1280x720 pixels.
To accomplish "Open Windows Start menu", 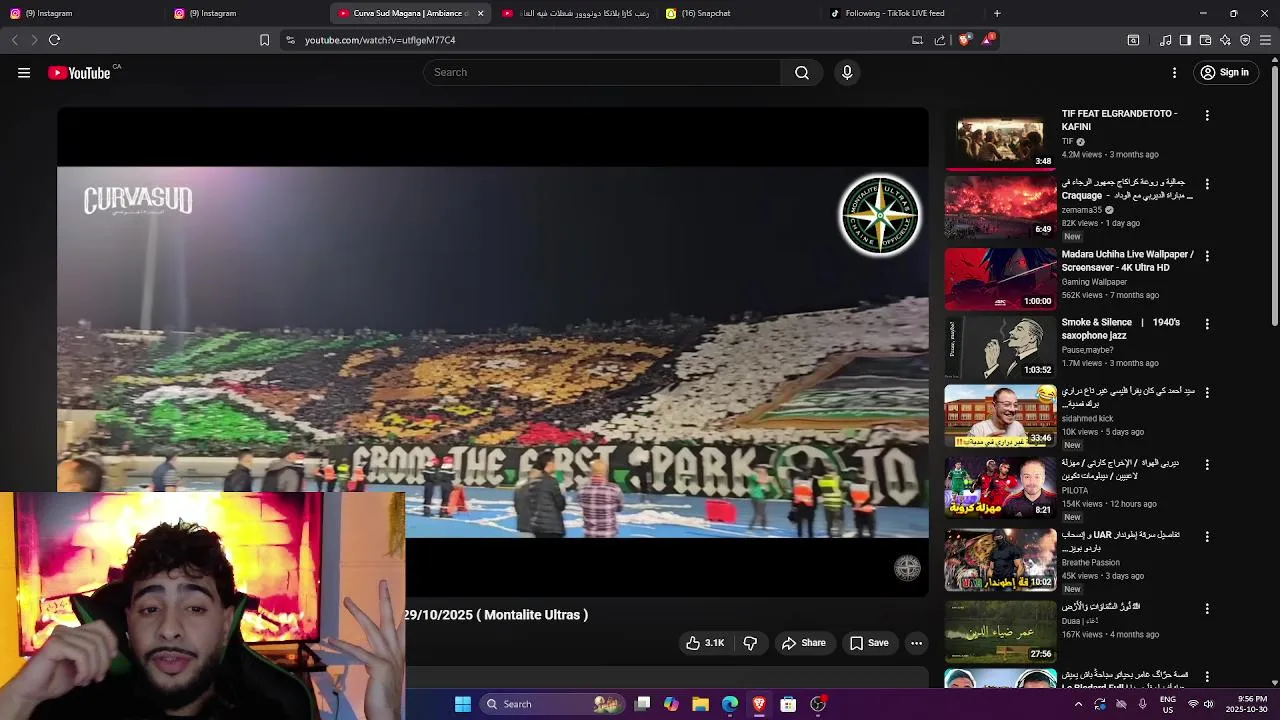I will (x=463, y=704).
